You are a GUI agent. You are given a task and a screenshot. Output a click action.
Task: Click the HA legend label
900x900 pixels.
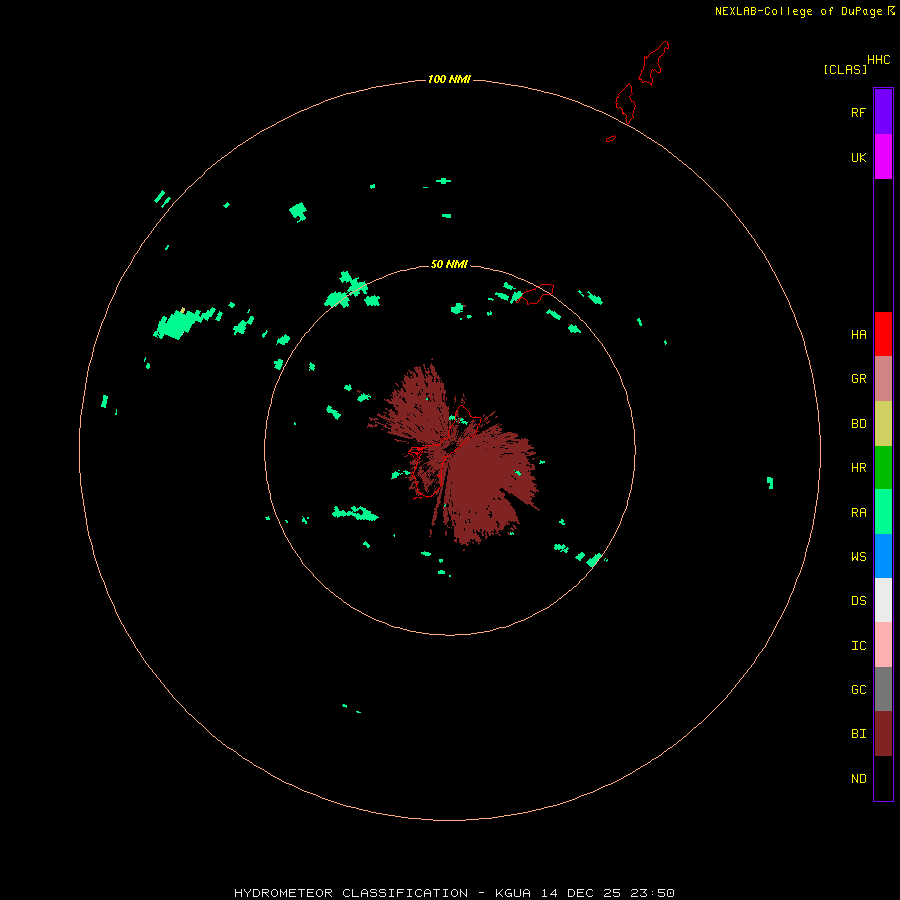858,335
